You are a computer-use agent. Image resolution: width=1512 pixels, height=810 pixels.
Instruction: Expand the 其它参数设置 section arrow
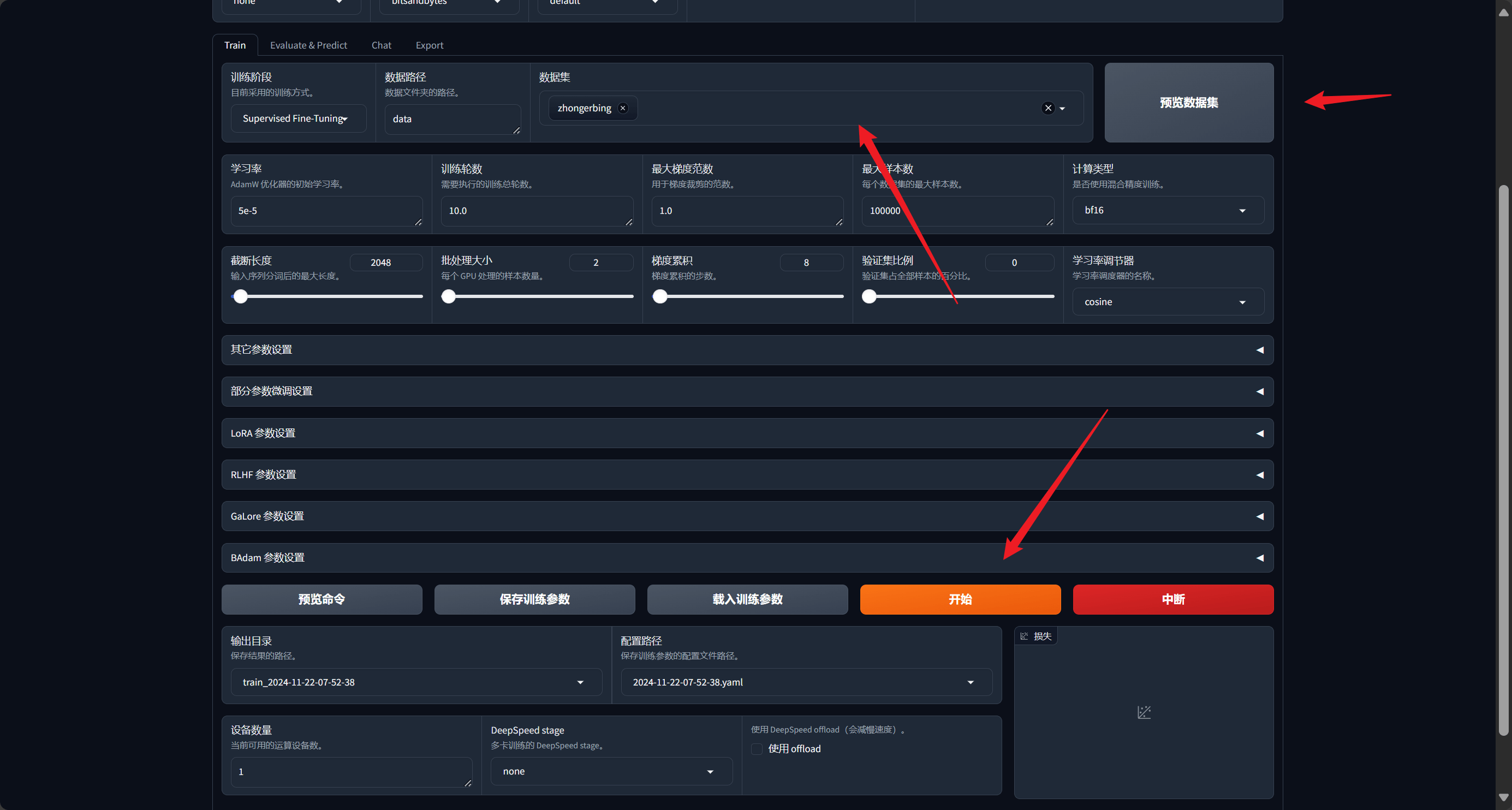[x=1259, y=350]
